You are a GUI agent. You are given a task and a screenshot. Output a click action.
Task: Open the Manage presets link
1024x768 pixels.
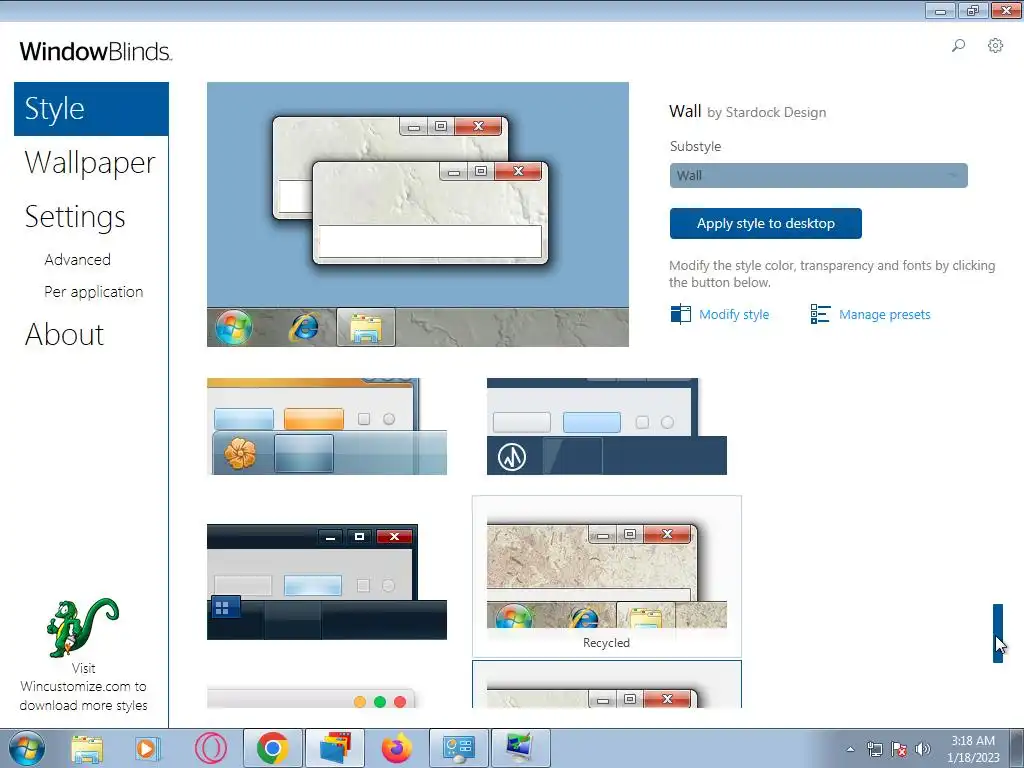click(x=884, y=315)
